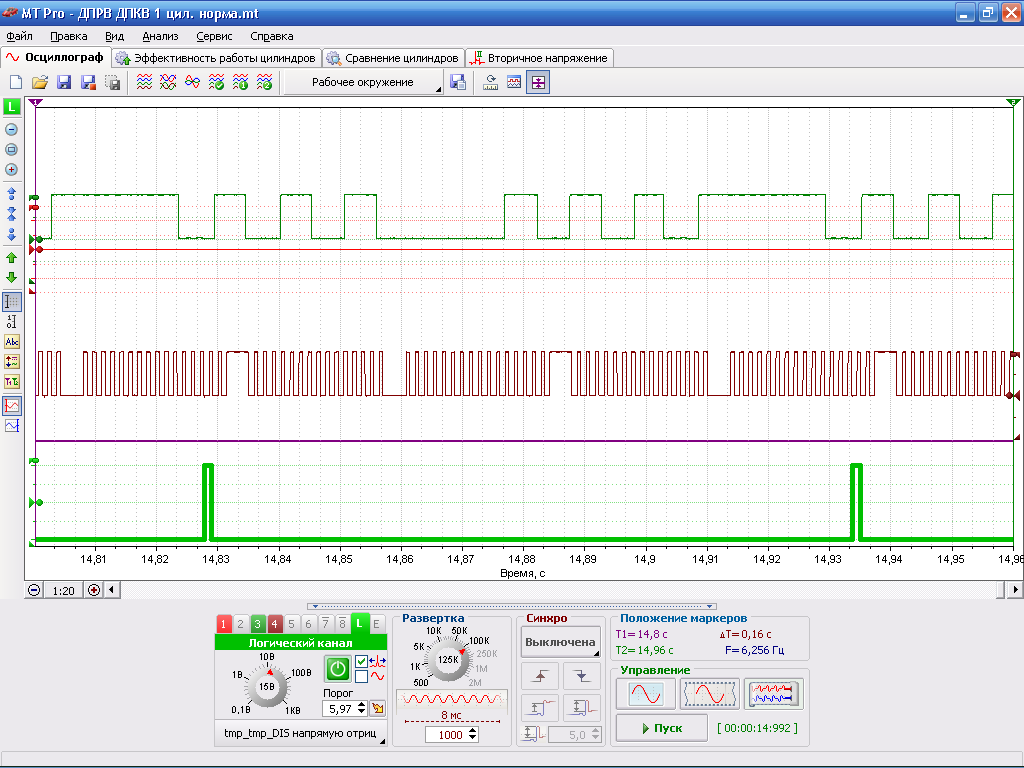
Task: Move channel up with green arrow
Action: coord(11,258)
